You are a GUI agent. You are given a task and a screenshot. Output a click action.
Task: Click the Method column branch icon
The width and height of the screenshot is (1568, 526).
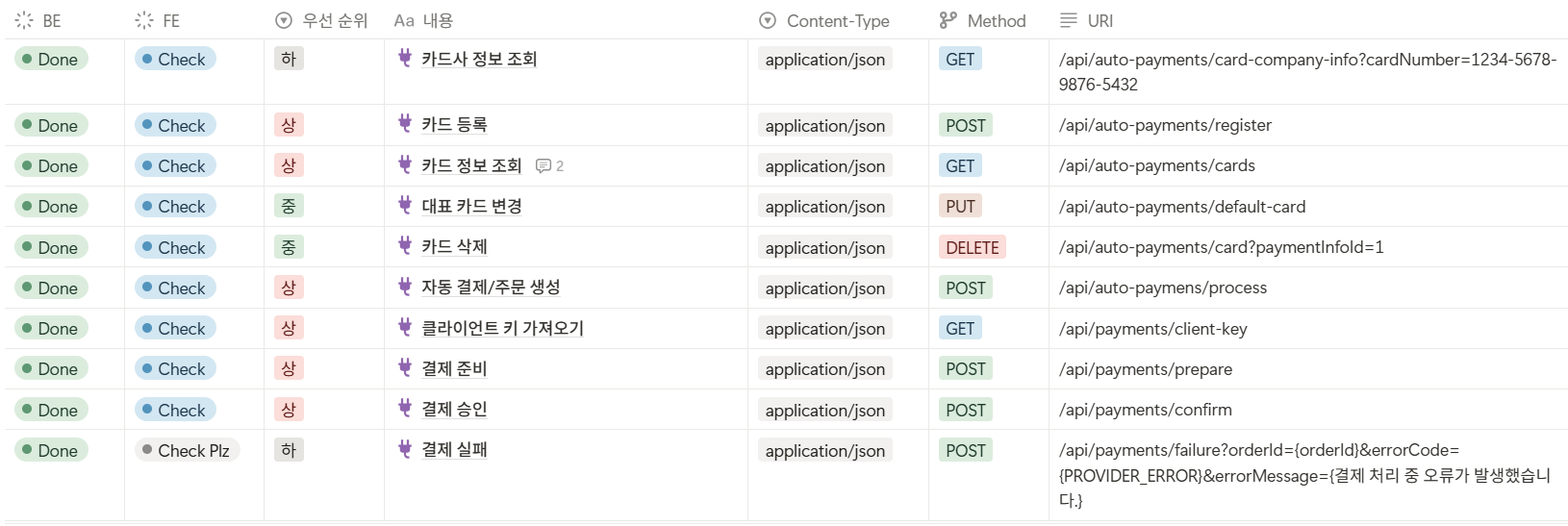tap(948, 20)
